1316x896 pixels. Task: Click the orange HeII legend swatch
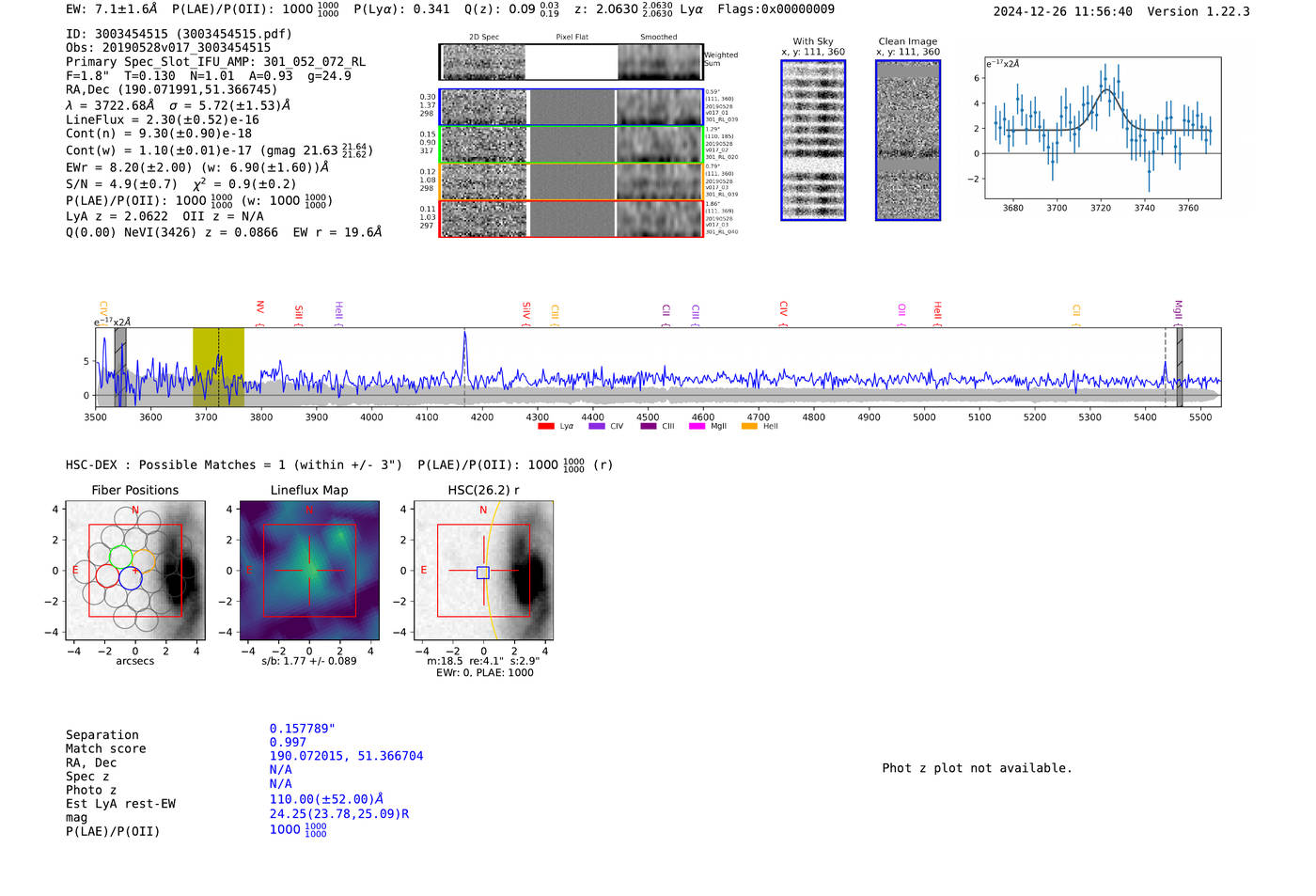tap(749, 427)
